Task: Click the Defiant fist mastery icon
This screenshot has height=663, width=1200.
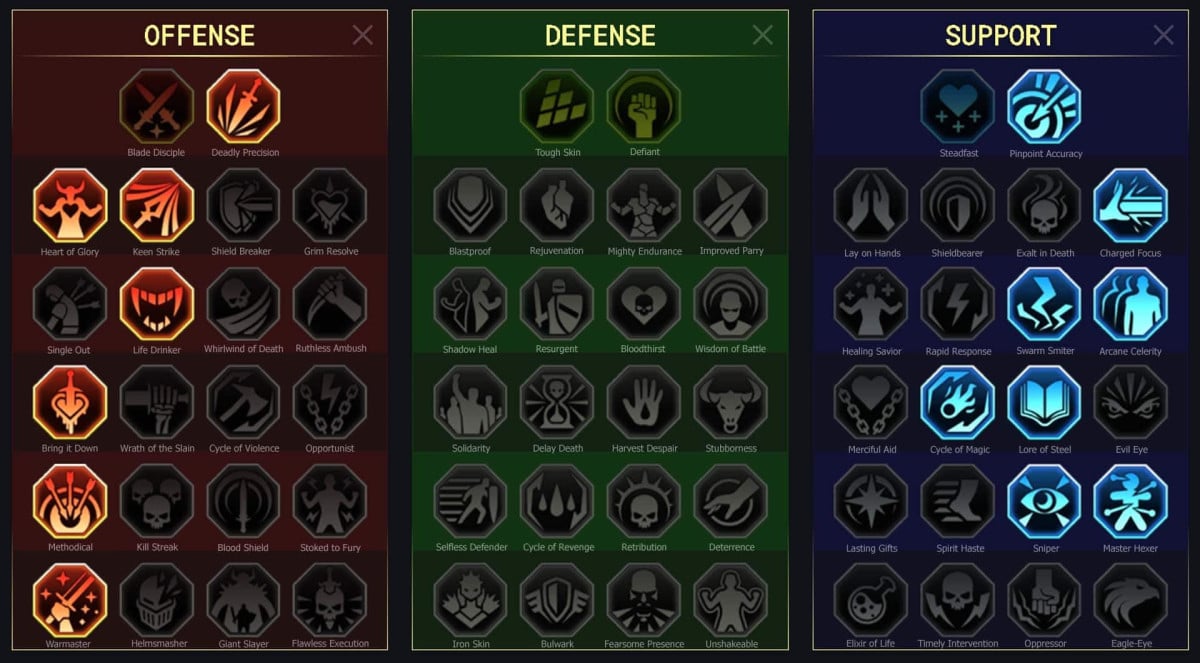Action: (x=644, y=106)
